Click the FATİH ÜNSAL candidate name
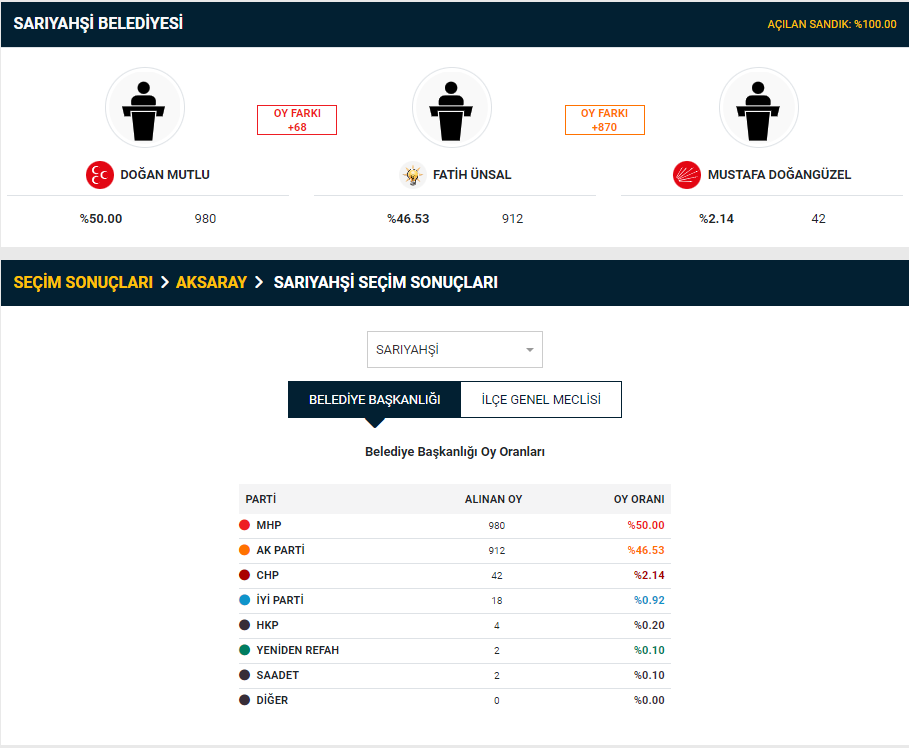909x748 pixels. [x=472, y=175]
